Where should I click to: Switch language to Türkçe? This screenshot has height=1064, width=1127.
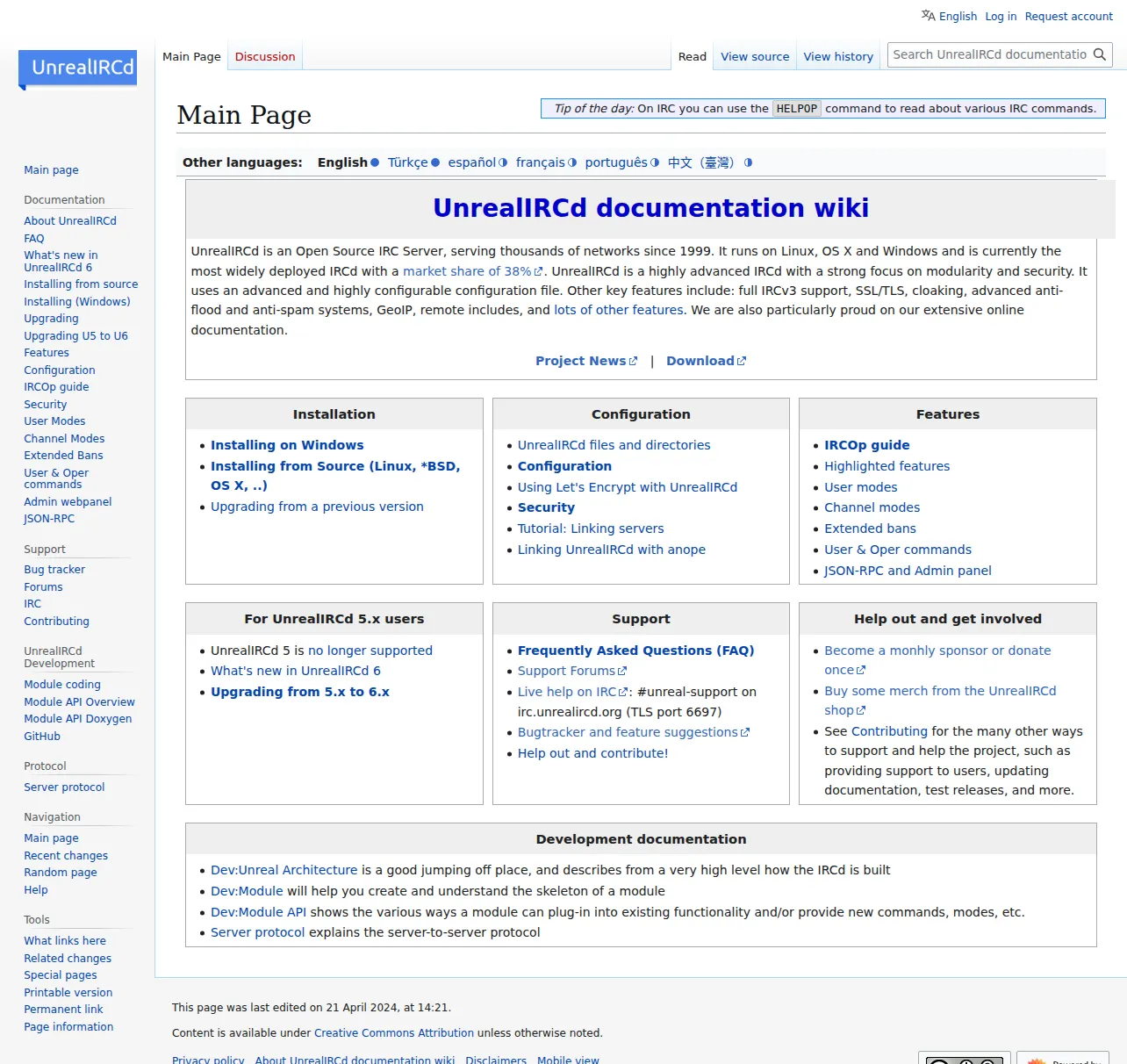click(x=407, y=162)
